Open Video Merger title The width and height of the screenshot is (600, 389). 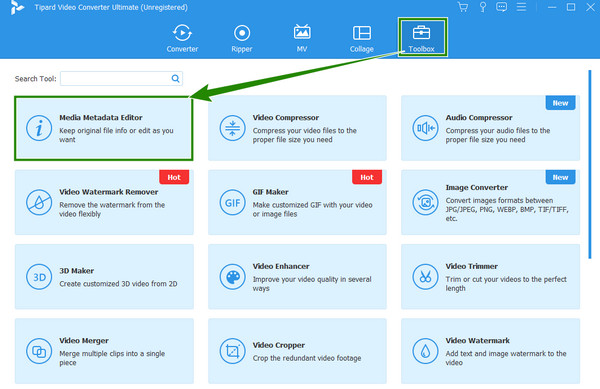click(x=84, y=340)
